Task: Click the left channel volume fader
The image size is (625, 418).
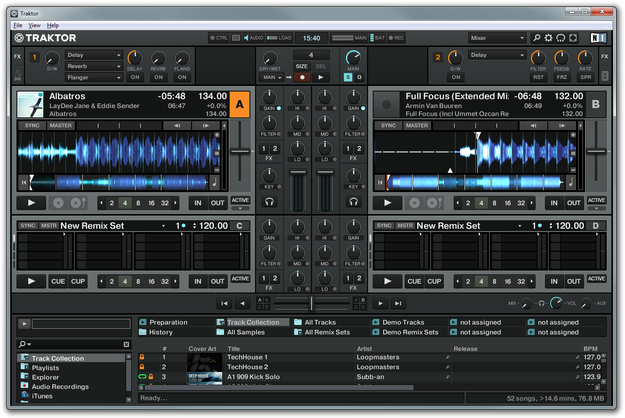Action: point(298,172)
